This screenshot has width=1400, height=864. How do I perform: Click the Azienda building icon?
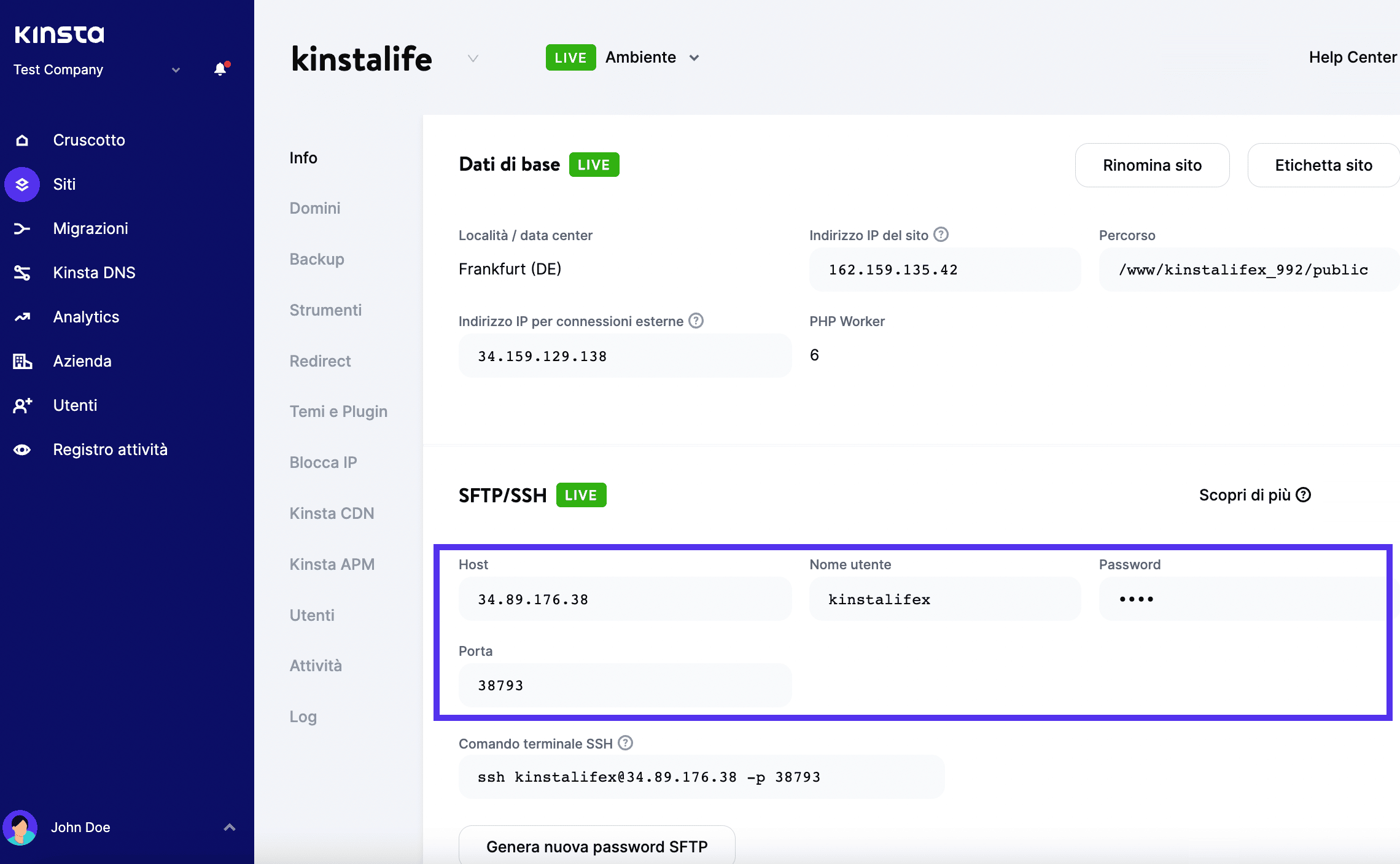pos(22,361)
